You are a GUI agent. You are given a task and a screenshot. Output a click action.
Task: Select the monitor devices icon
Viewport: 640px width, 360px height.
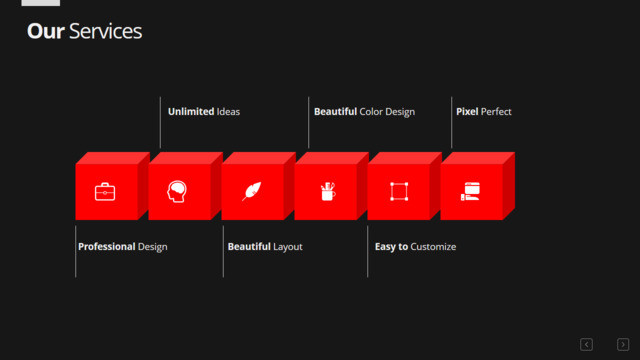(x=470, y=191)
